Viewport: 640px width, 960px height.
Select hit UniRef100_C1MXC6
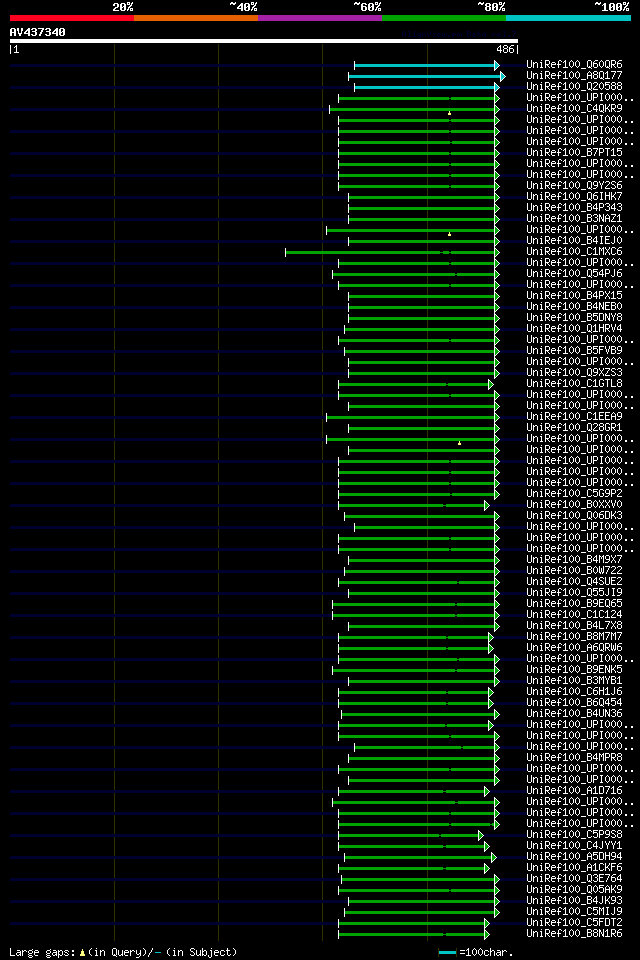574,252
